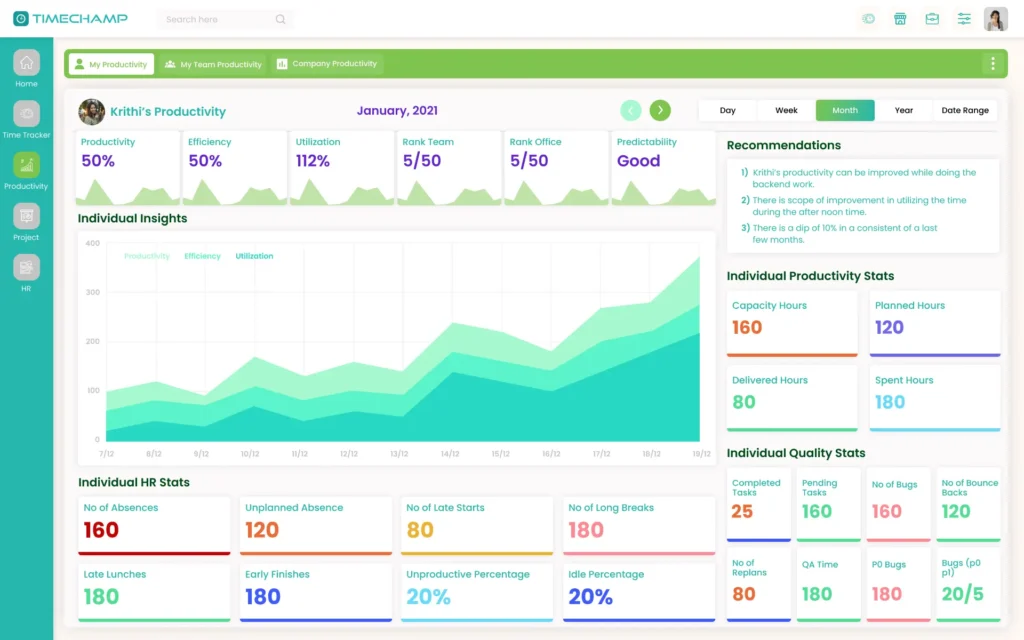The width and height of the screenshot is (1024, 640).
Task: Select the Productivity sidebar icon
Action: click(x=26, y=165)
